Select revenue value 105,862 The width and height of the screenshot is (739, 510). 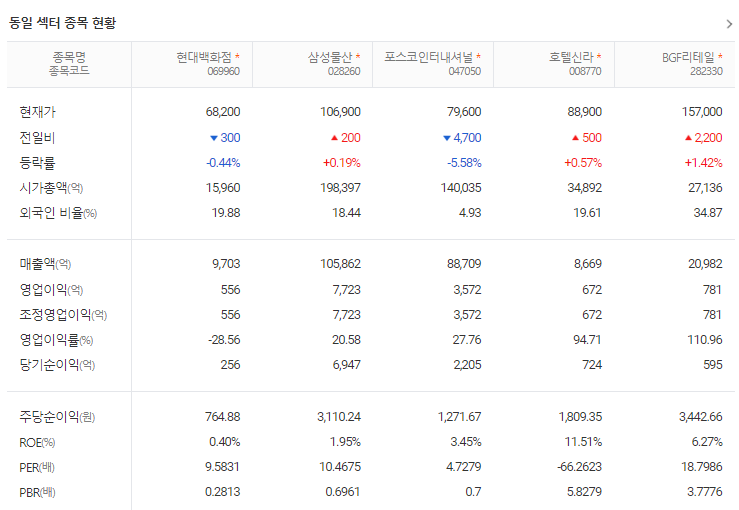[x=340, y=264]
